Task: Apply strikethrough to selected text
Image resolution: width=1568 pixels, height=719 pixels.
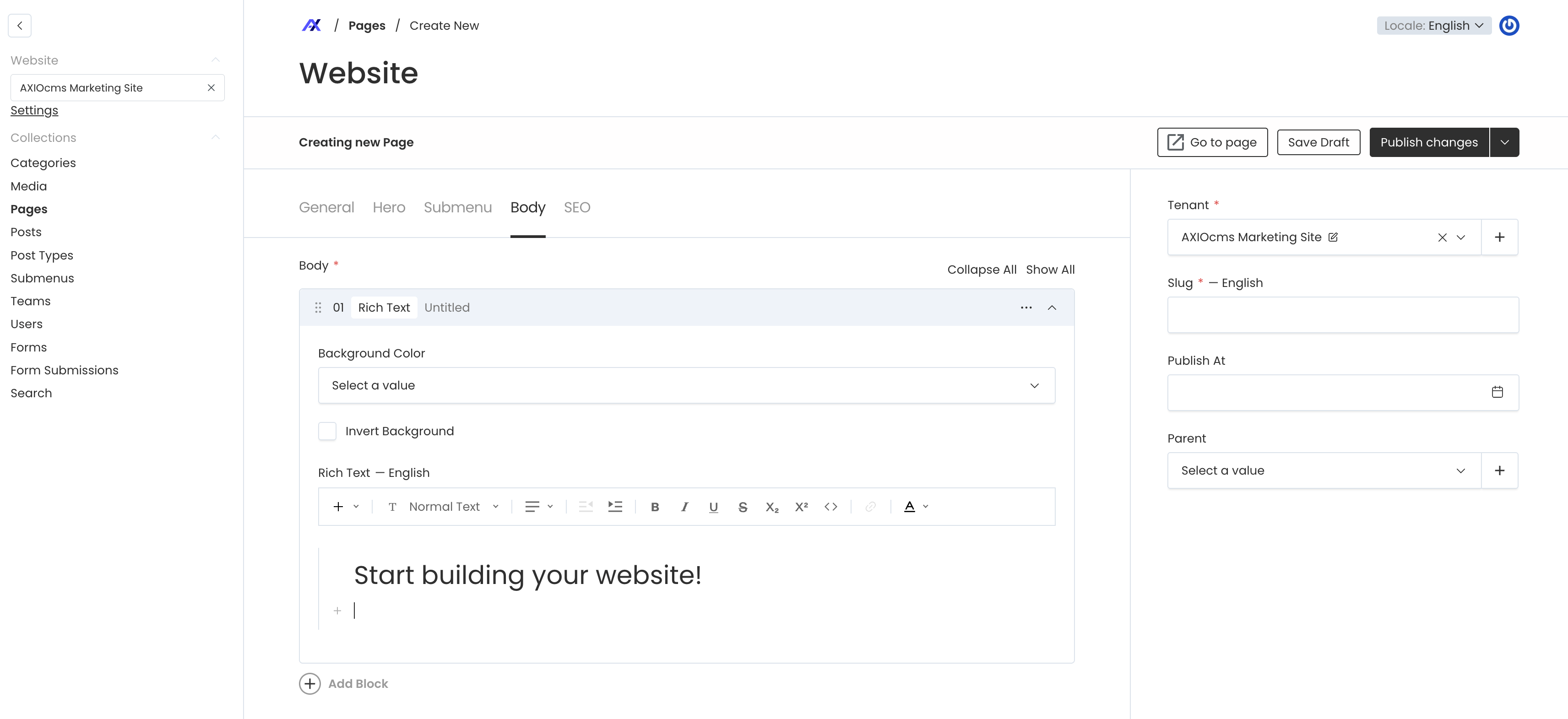Action: (743, 507)
